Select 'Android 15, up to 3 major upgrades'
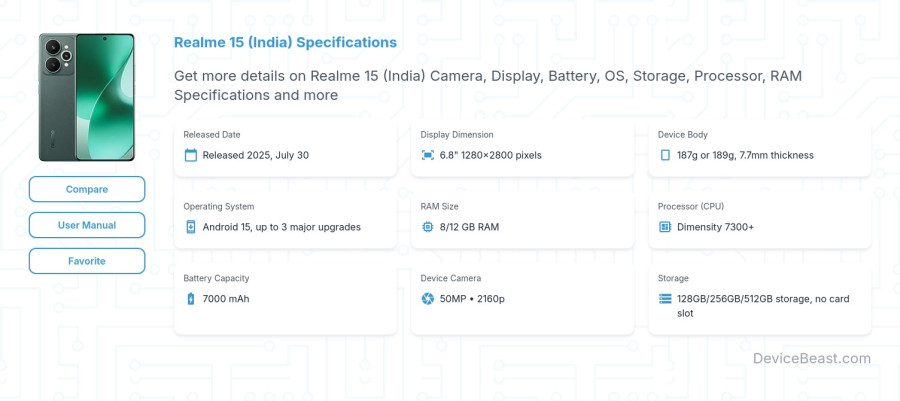Screen dimensions: 900x401 (281, 227)
